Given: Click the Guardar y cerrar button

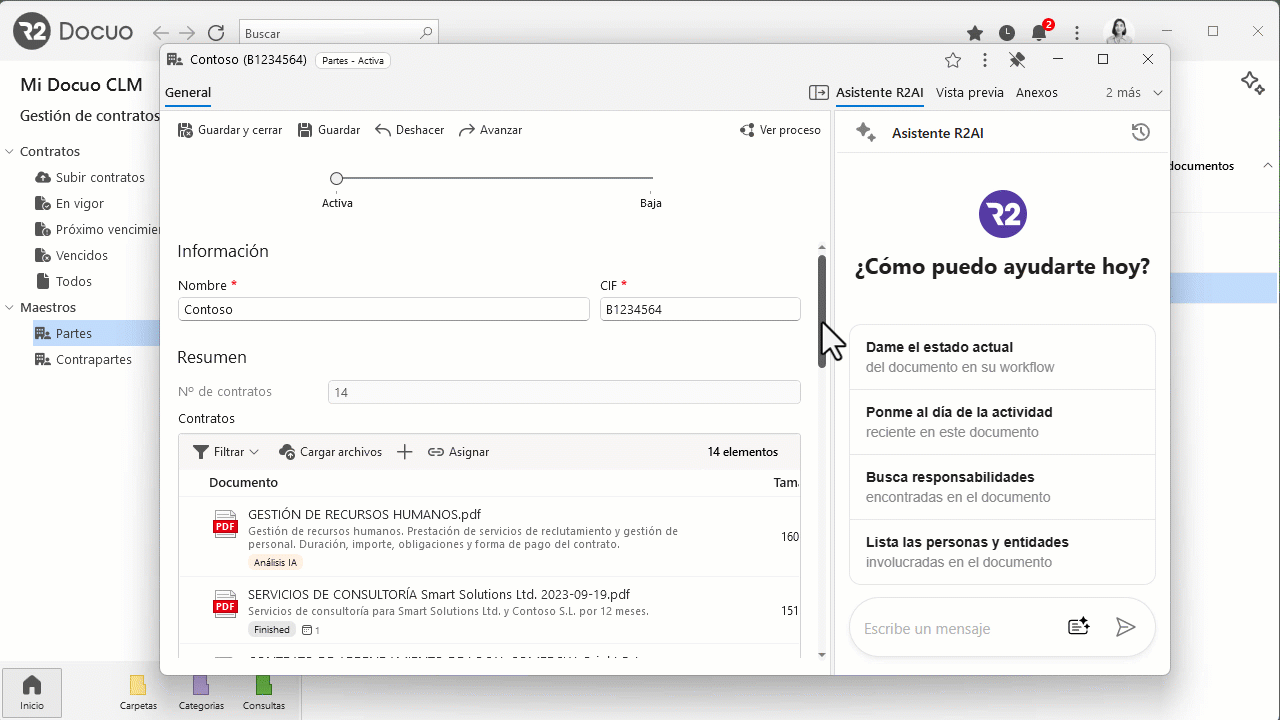Looking at the screenshot, I should coord(230,130).
